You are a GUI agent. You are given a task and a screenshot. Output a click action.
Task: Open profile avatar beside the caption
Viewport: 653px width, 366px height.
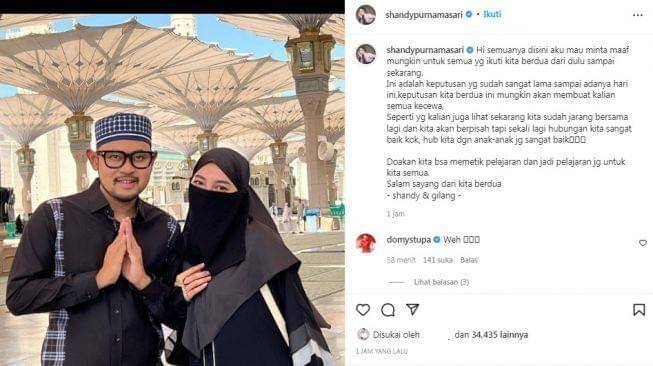click(x=366, y=54)
